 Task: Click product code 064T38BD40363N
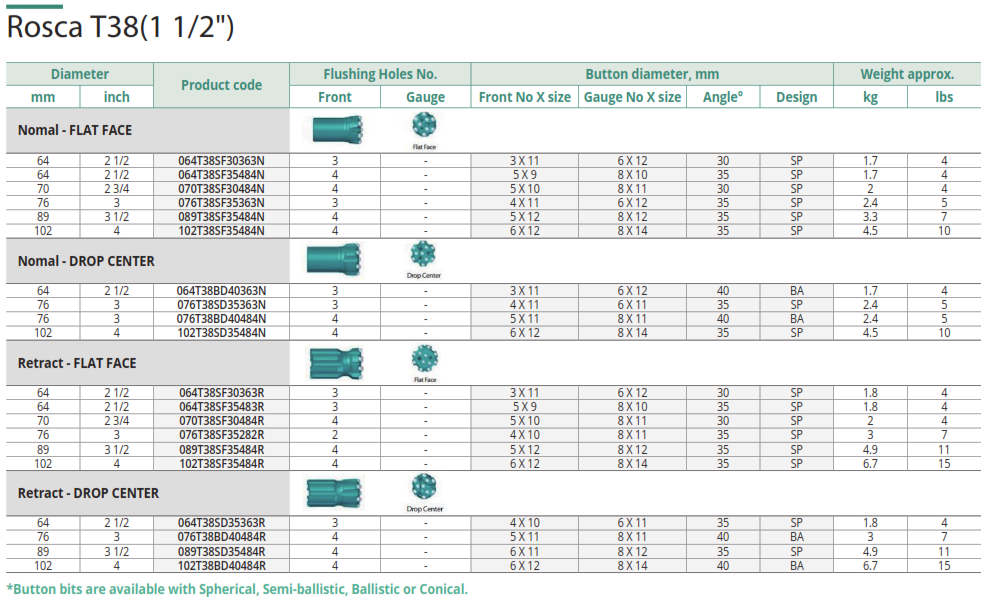(221, 291)
